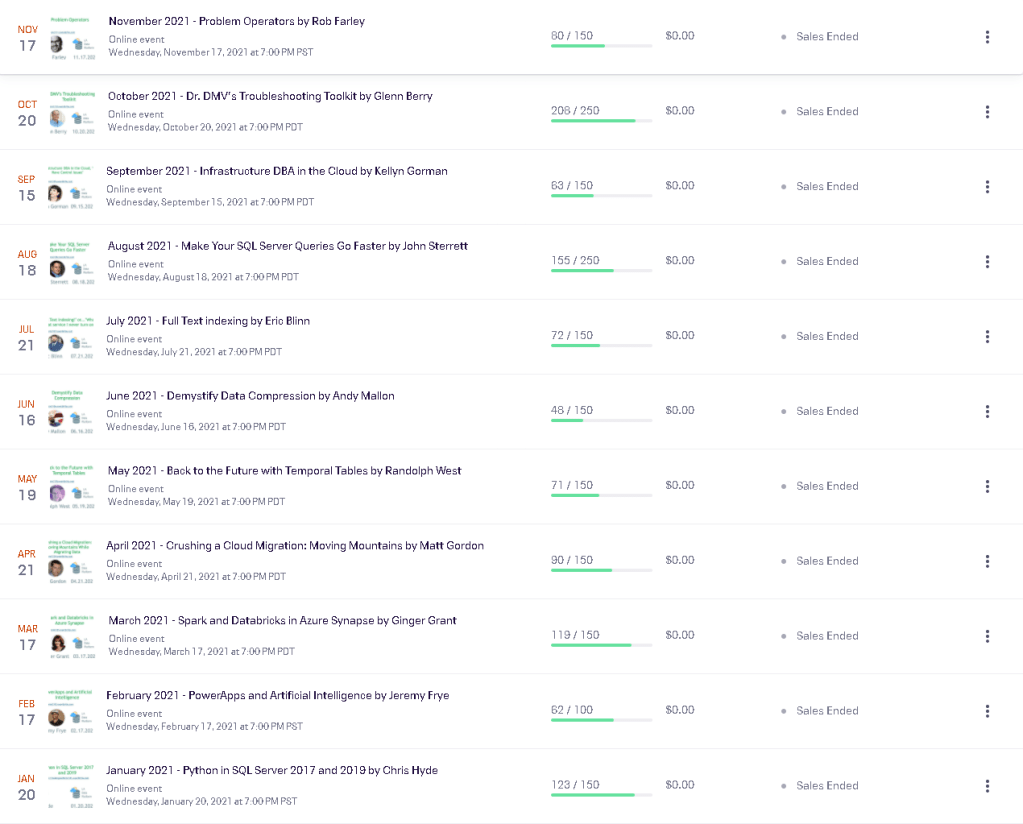1023x824 pixels.
Task: Show actions menu for June 2021 Data Compression event
Action: (x=987, y=411)
